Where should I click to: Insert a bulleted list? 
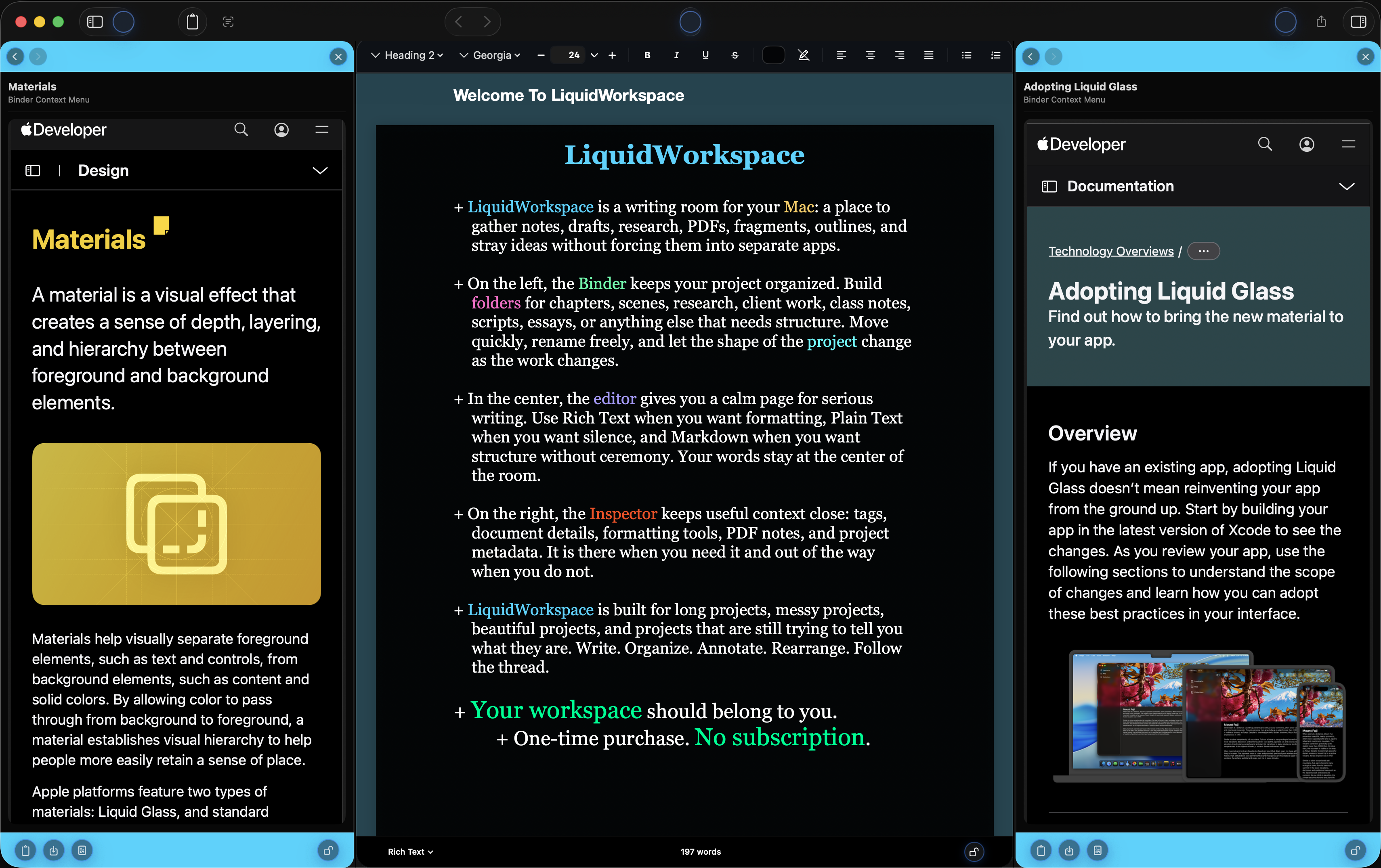[966, 55]
